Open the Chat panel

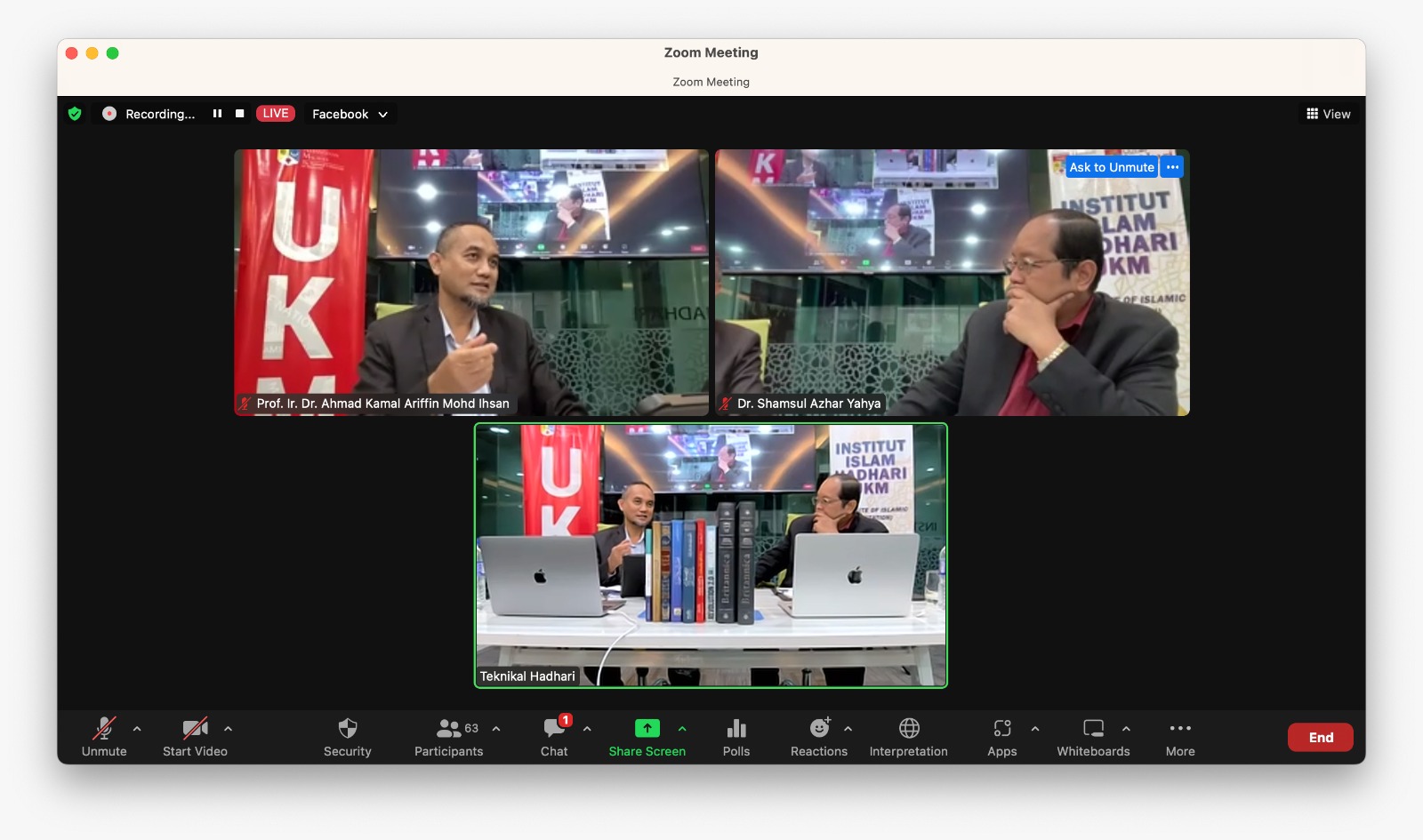554,730
